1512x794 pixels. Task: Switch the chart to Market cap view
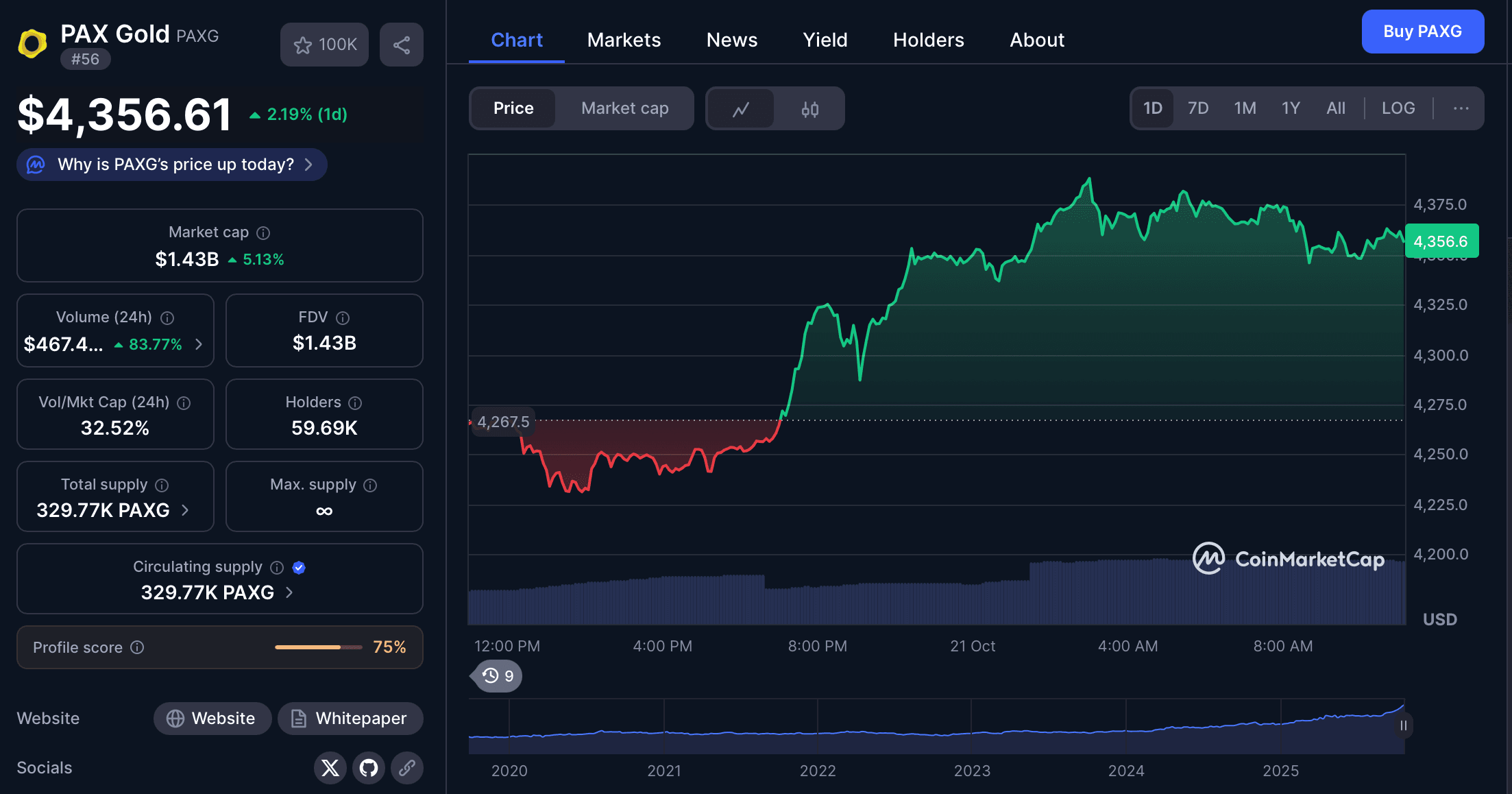(624, 108)
